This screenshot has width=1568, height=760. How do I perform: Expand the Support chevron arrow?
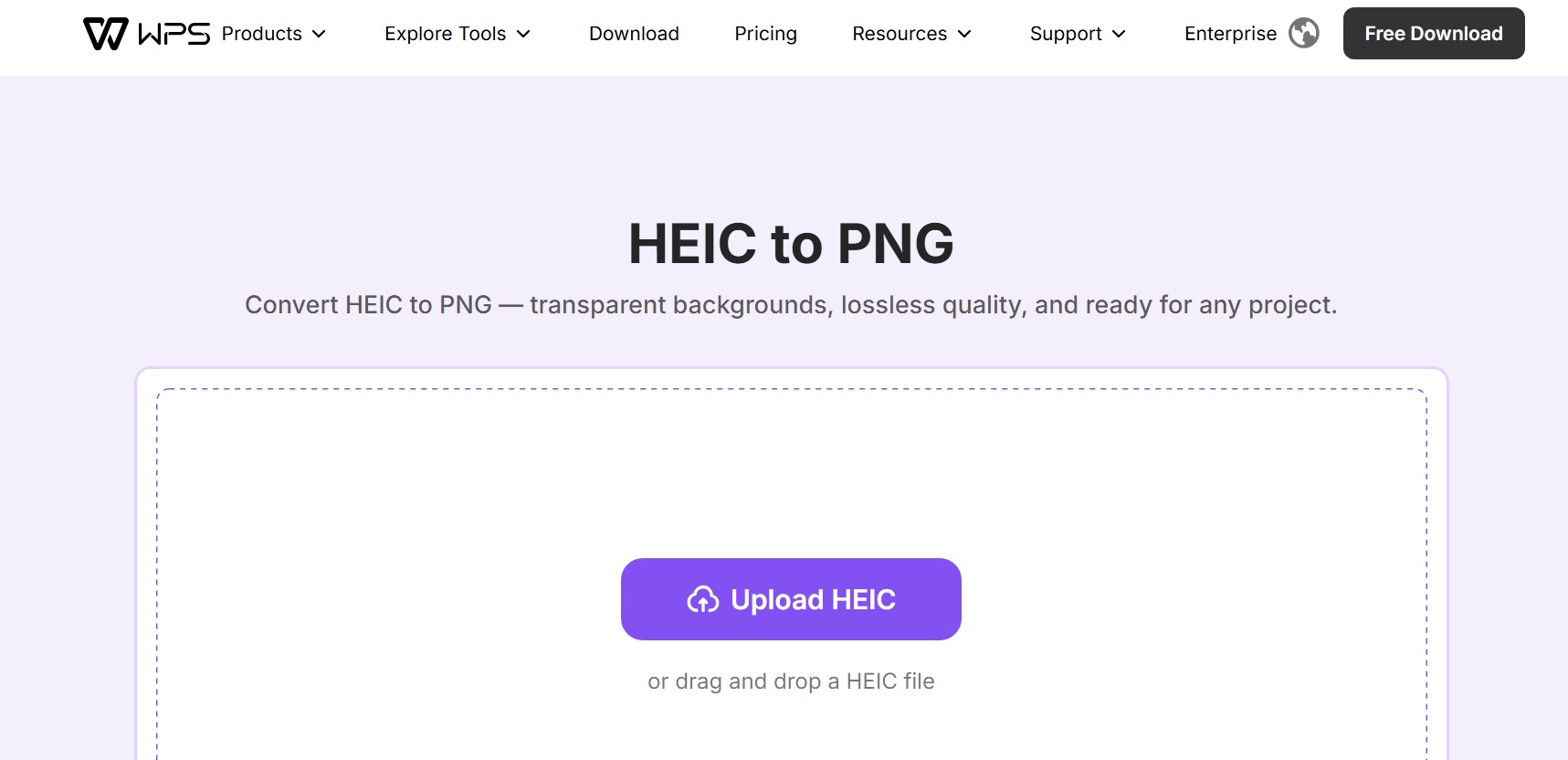(1119, 34)
